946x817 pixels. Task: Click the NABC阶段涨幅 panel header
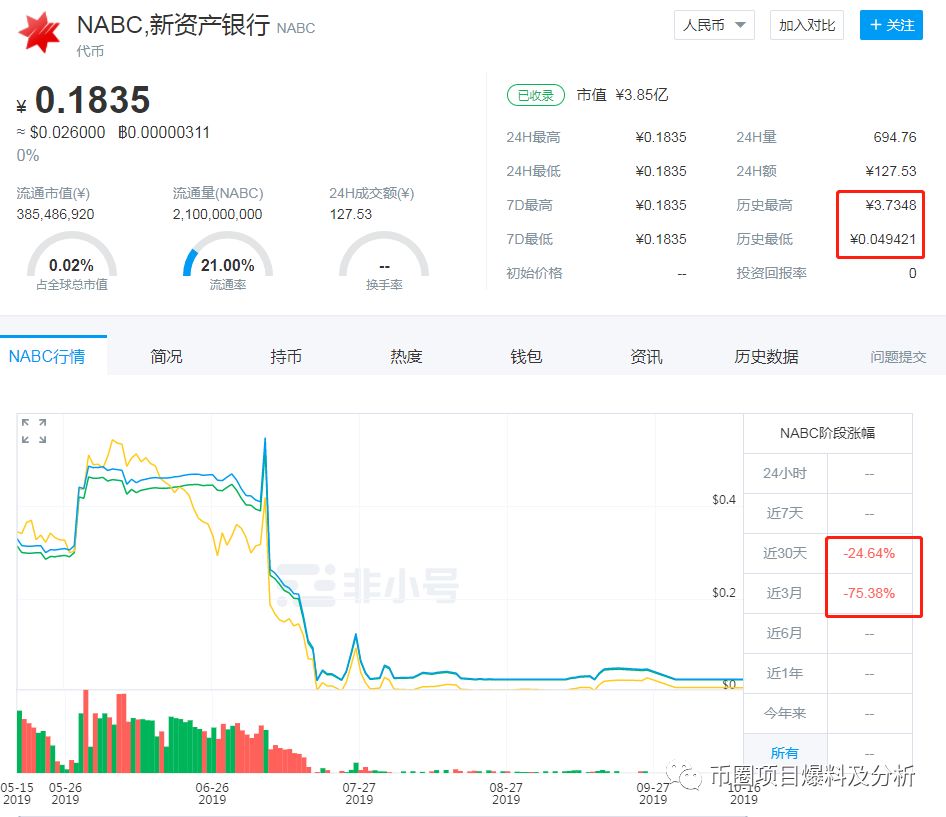[x=828, y=433]
